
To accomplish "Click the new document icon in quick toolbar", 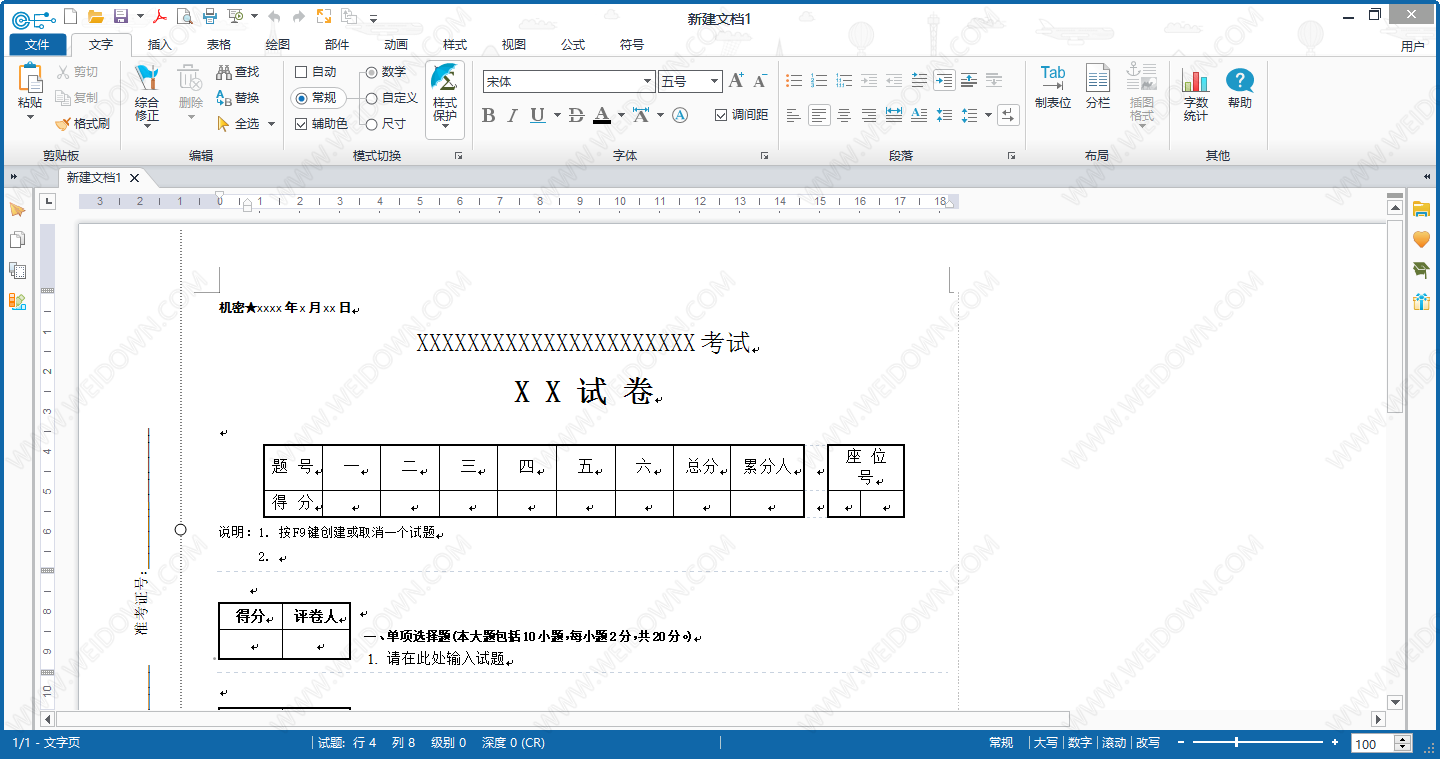I will coord(70,16).
